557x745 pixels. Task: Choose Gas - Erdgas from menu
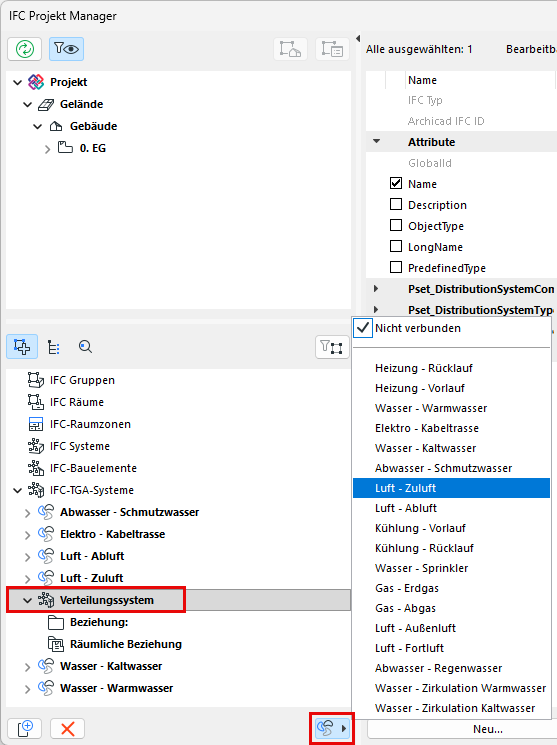451,588
